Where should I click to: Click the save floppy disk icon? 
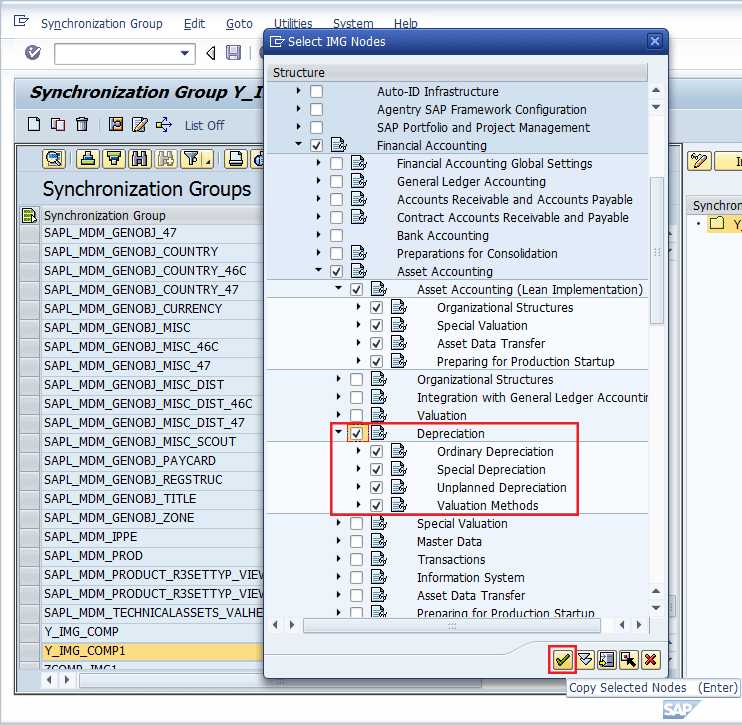(234, 53)
